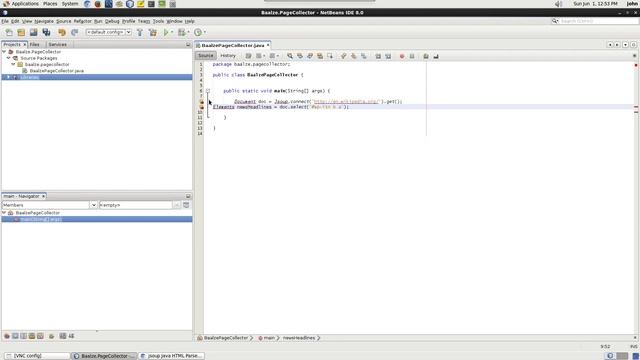Toggle Show Inherited Members in Navigator
Image resolution: width=640 pixels, height=360 pixels.
pos(7,336)
